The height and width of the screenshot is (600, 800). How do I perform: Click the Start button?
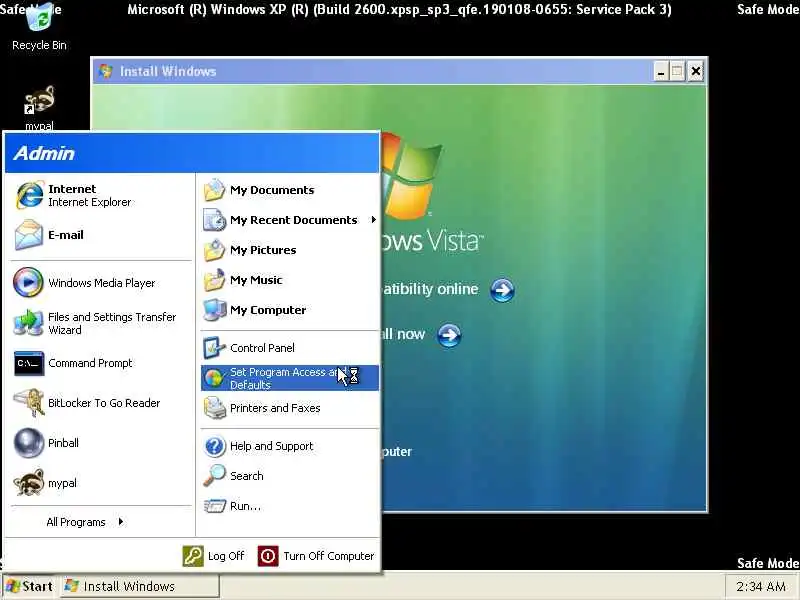pos(30,586)
